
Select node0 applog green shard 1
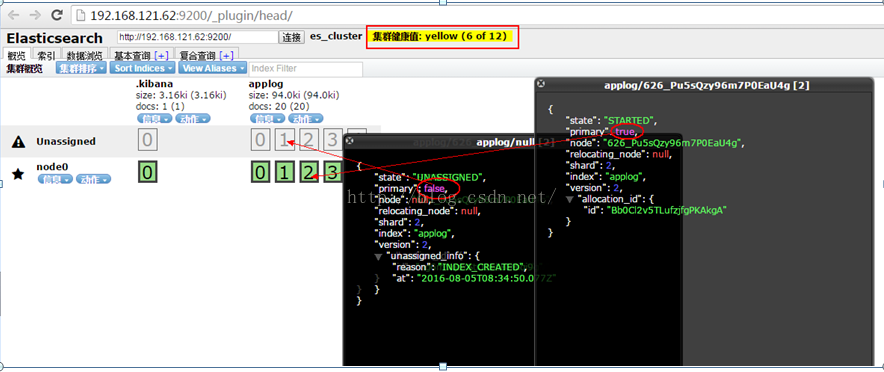pyautogui.click(x=285, y=172)
